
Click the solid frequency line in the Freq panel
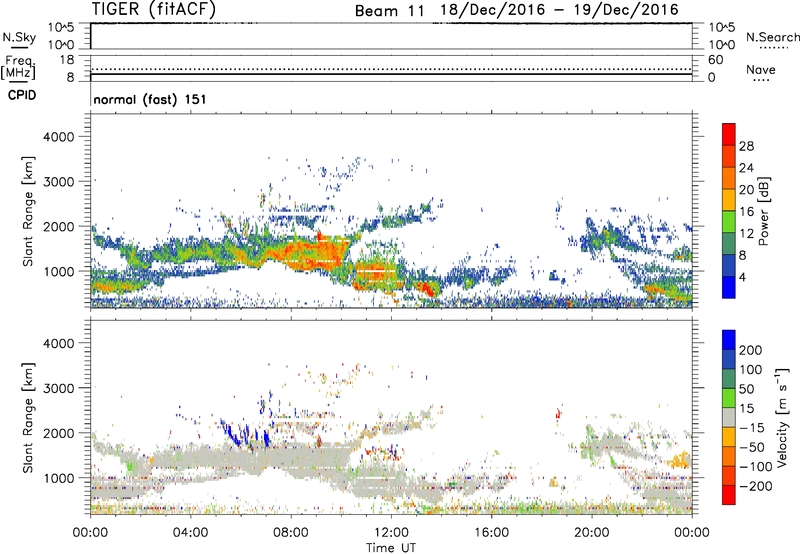click(x=391, y=74)
